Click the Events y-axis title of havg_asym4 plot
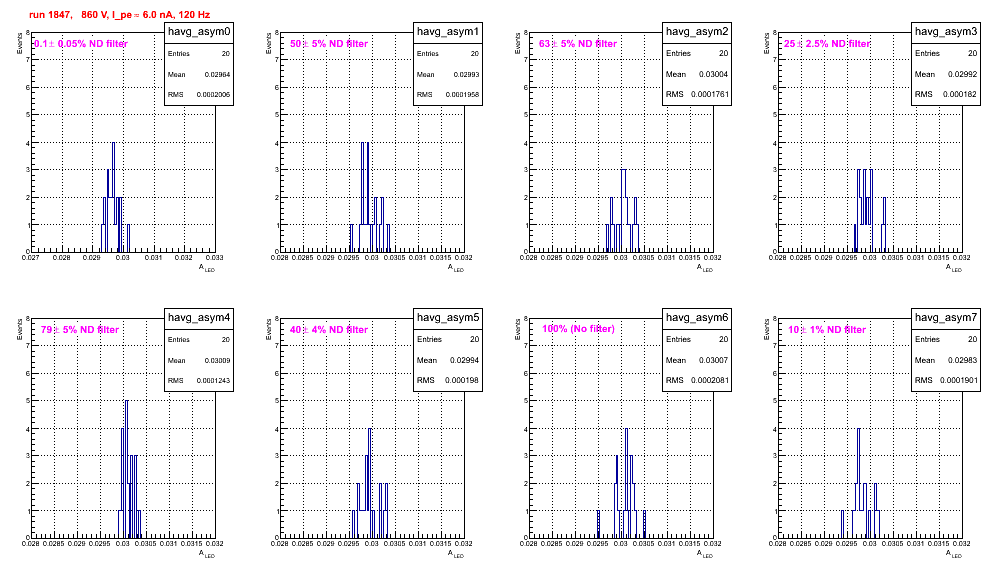The image size is (996, 572). (19, 330)
